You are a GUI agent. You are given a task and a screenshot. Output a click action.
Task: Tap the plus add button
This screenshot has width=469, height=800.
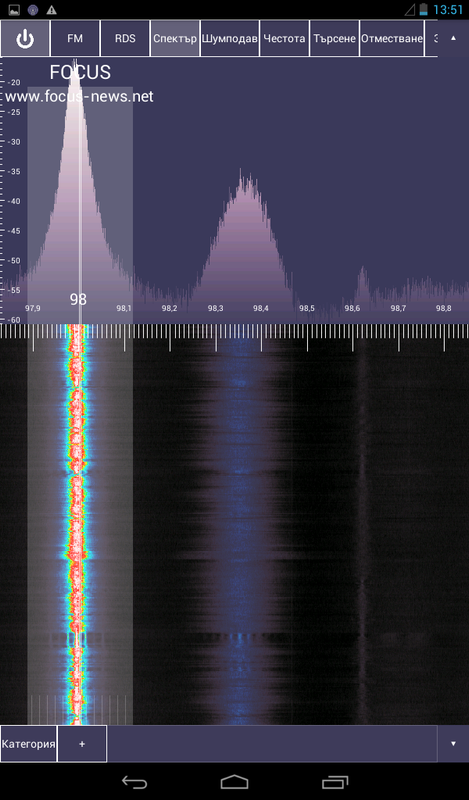tap(82, 744)
